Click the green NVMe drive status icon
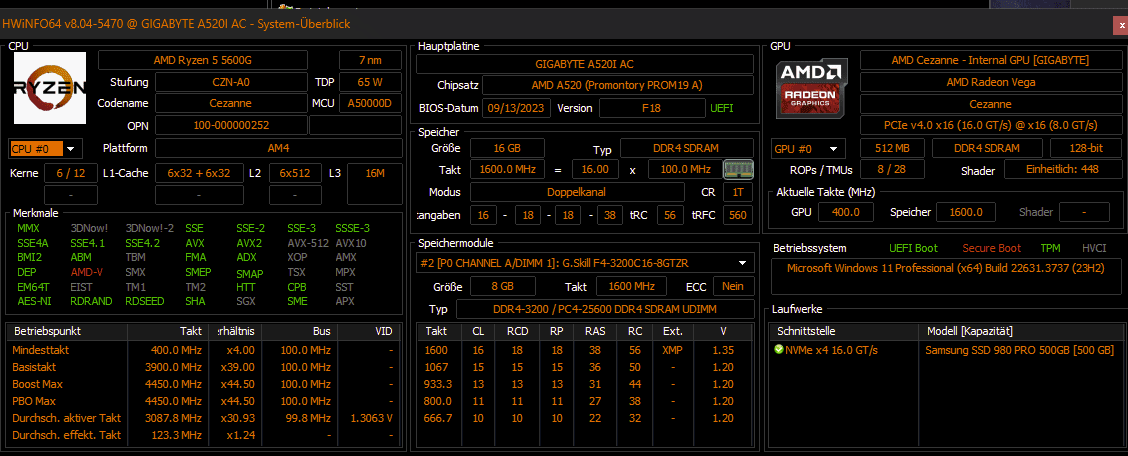 click(x=778, y=350)
